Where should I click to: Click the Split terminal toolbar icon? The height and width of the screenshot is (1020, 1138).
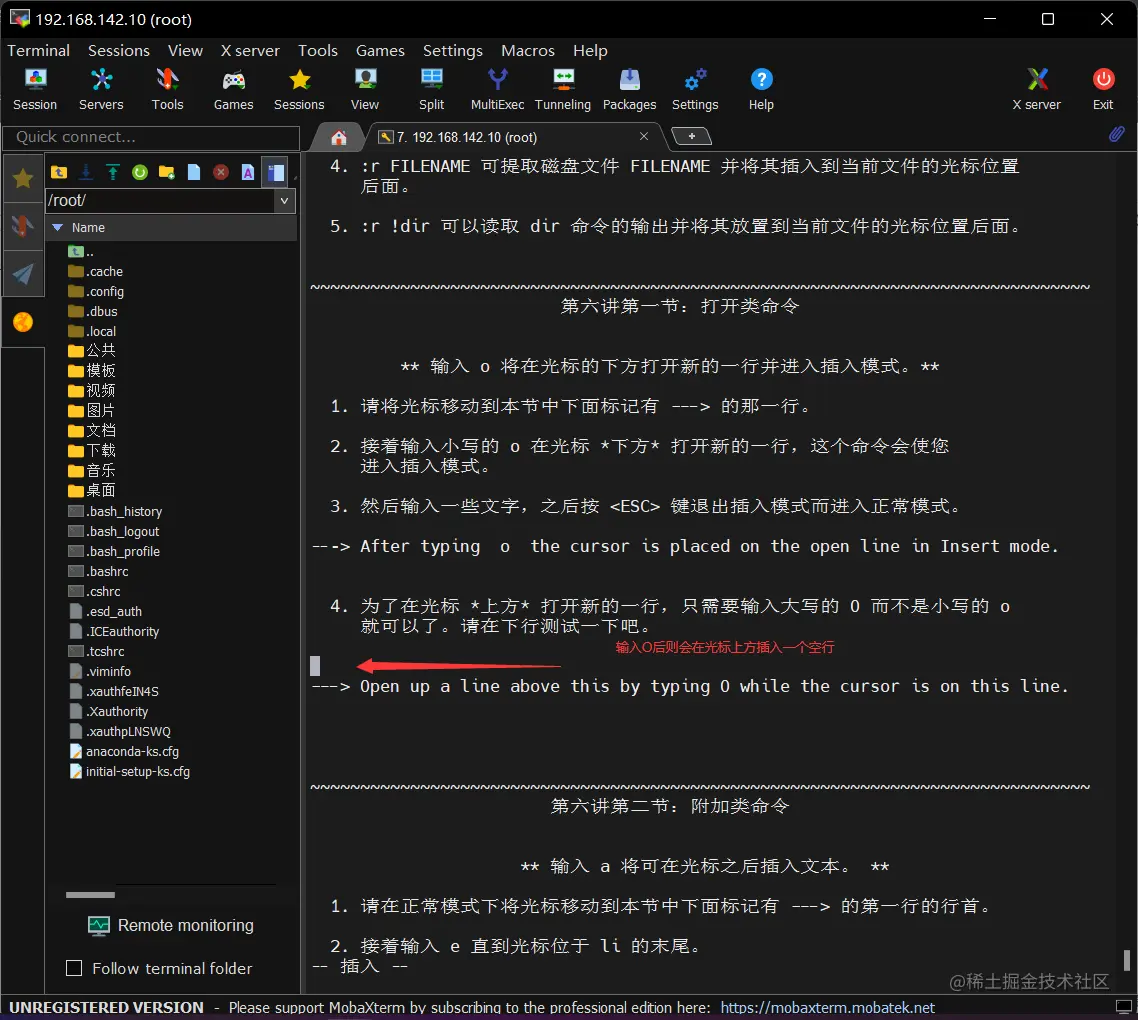coord(432,89)
